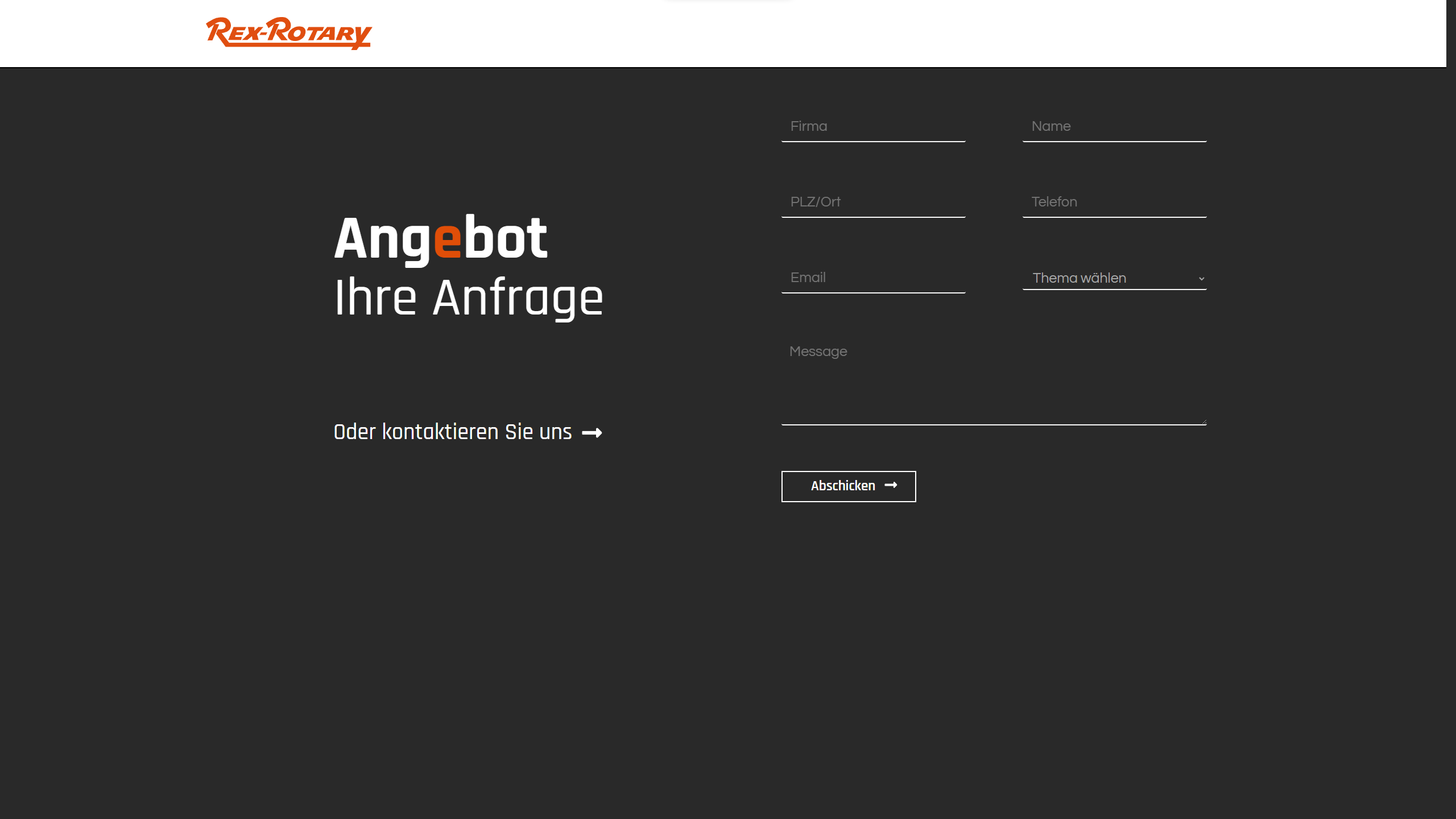
Task: Click the Message box resize handle
Action: coord(1203,421)
